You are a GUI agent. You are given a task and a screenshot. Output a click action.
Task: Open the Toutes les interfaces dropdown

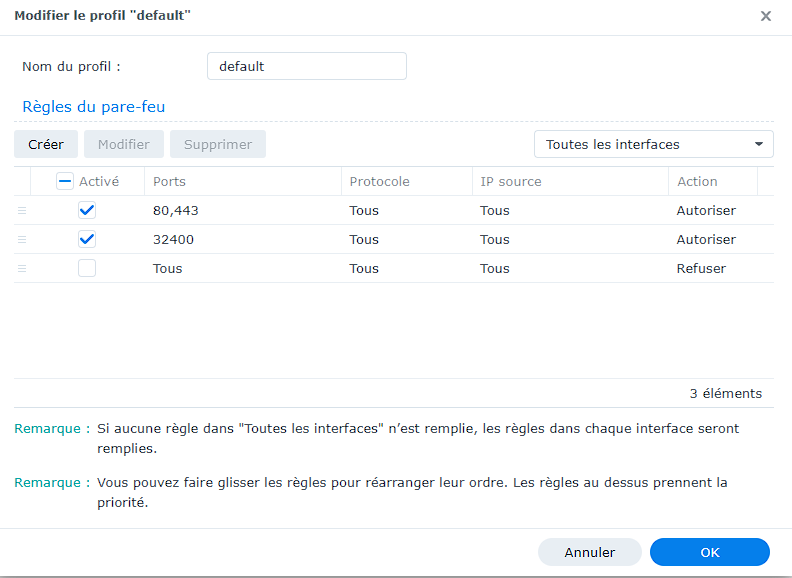(654, 144)
